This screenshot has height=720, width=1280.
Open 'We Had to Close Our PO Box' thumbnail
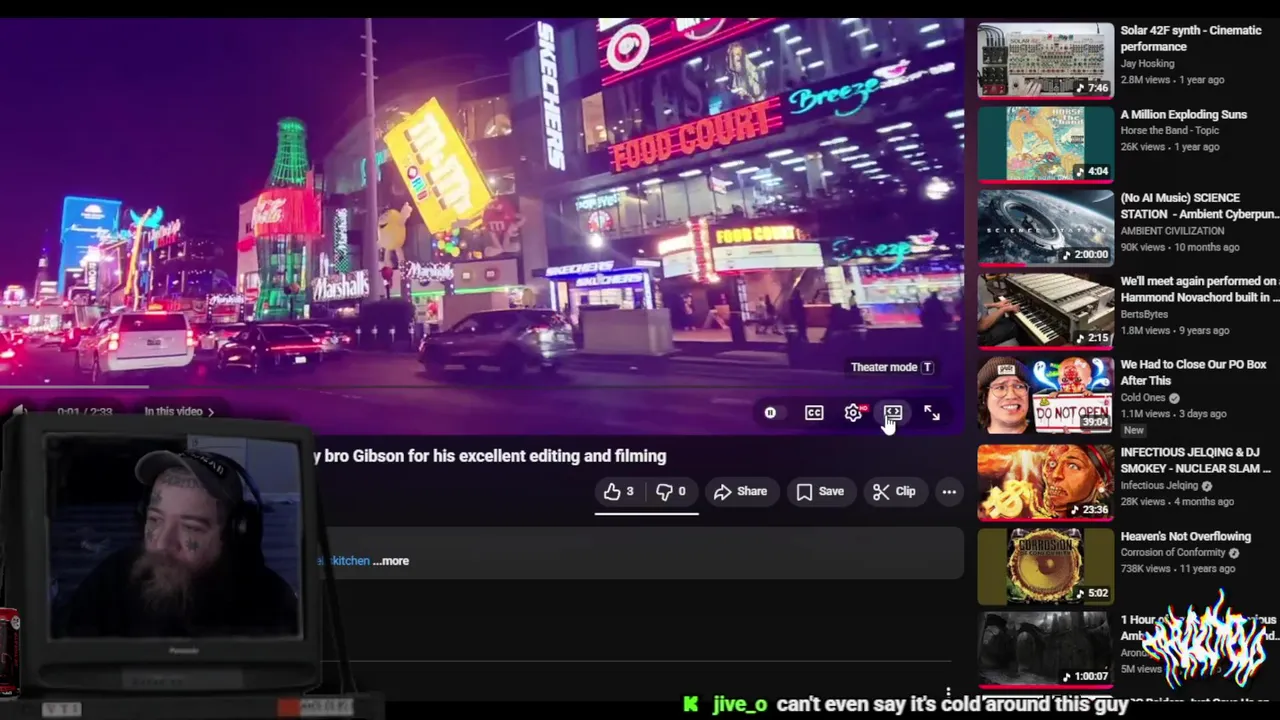click(1045, 394)
